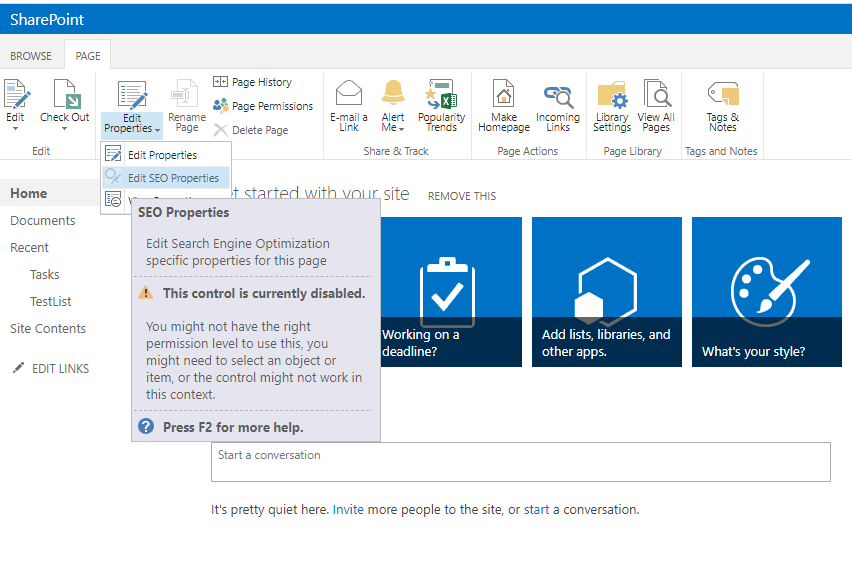Click the EDIT LINKS pencil icon

pos(18,368)
